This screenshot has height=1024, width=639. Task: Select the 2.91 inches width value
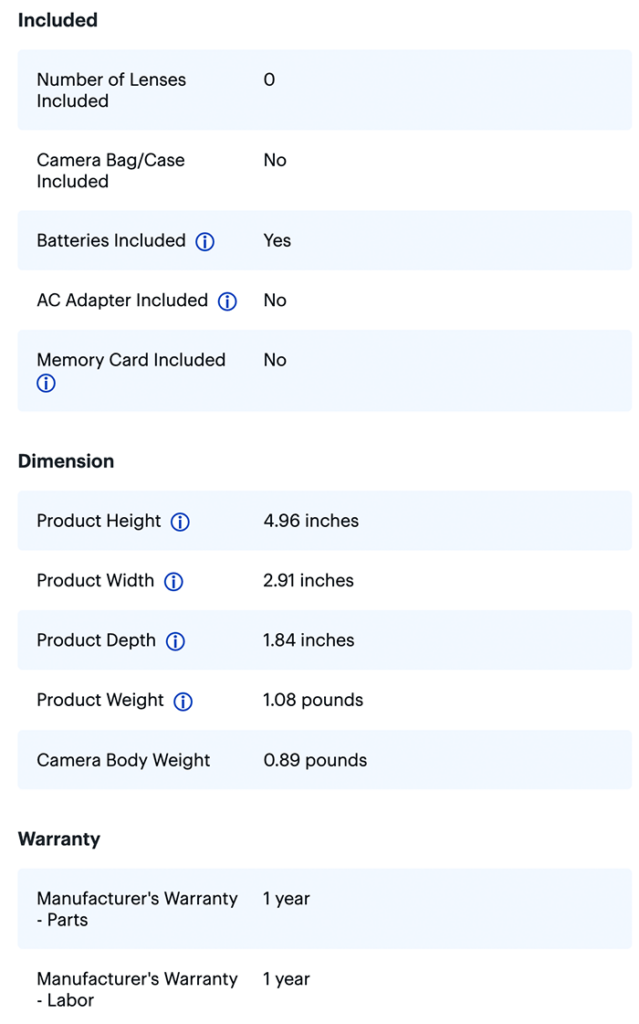(x=308, y=580)
